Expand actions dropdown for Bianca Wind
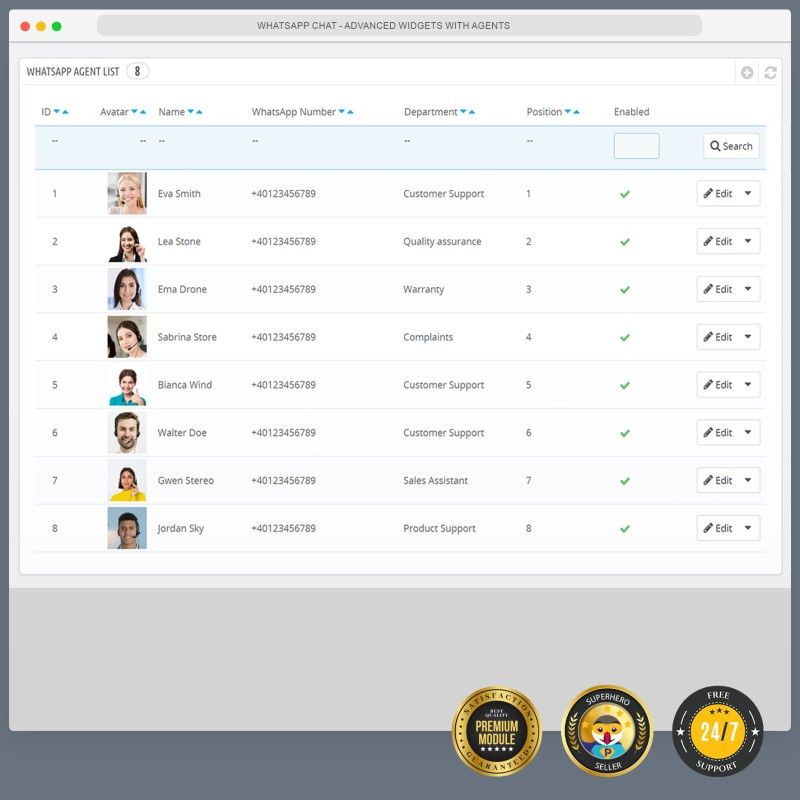The height and width of the screenshot is (800, 800). pyautogui.click(x=748, y=385)
